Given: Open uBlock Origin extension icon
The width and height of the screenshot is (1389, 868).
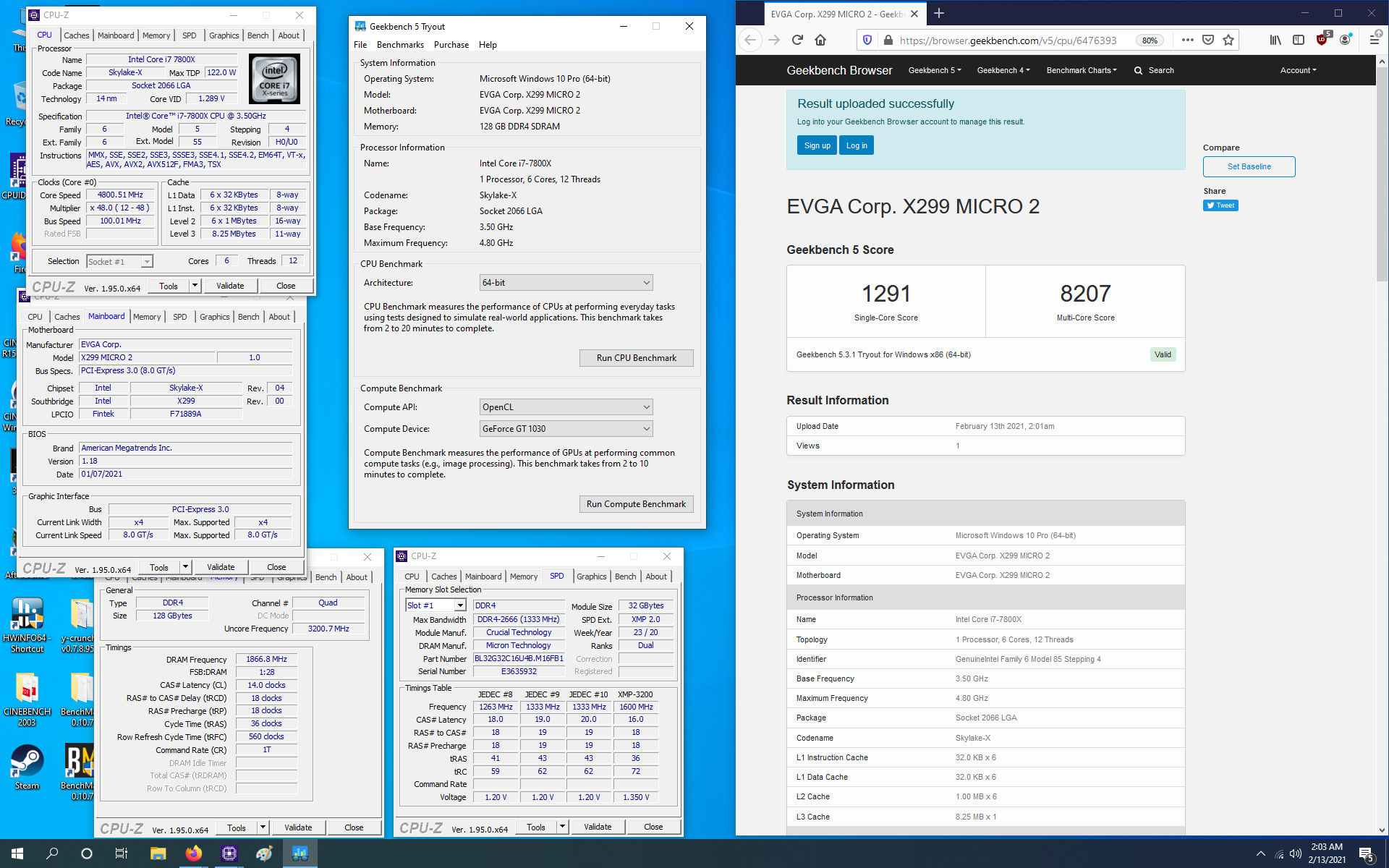Looking at the screenshot, I should click(1323, 38).
